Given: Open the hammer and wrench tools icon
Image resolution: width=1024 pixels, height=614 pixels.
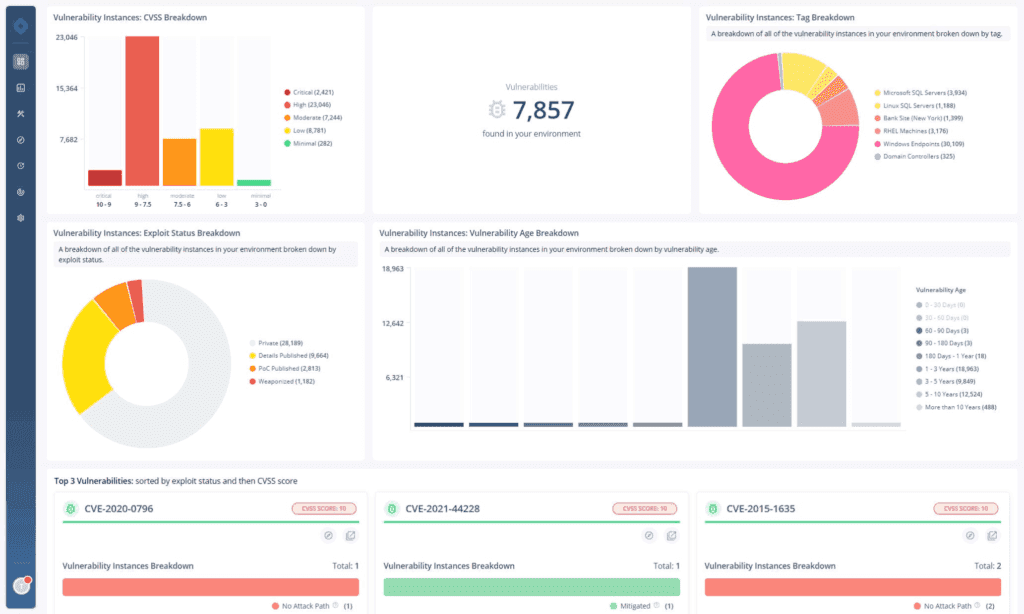Looking at the screenshot, I should click(21, 114).
